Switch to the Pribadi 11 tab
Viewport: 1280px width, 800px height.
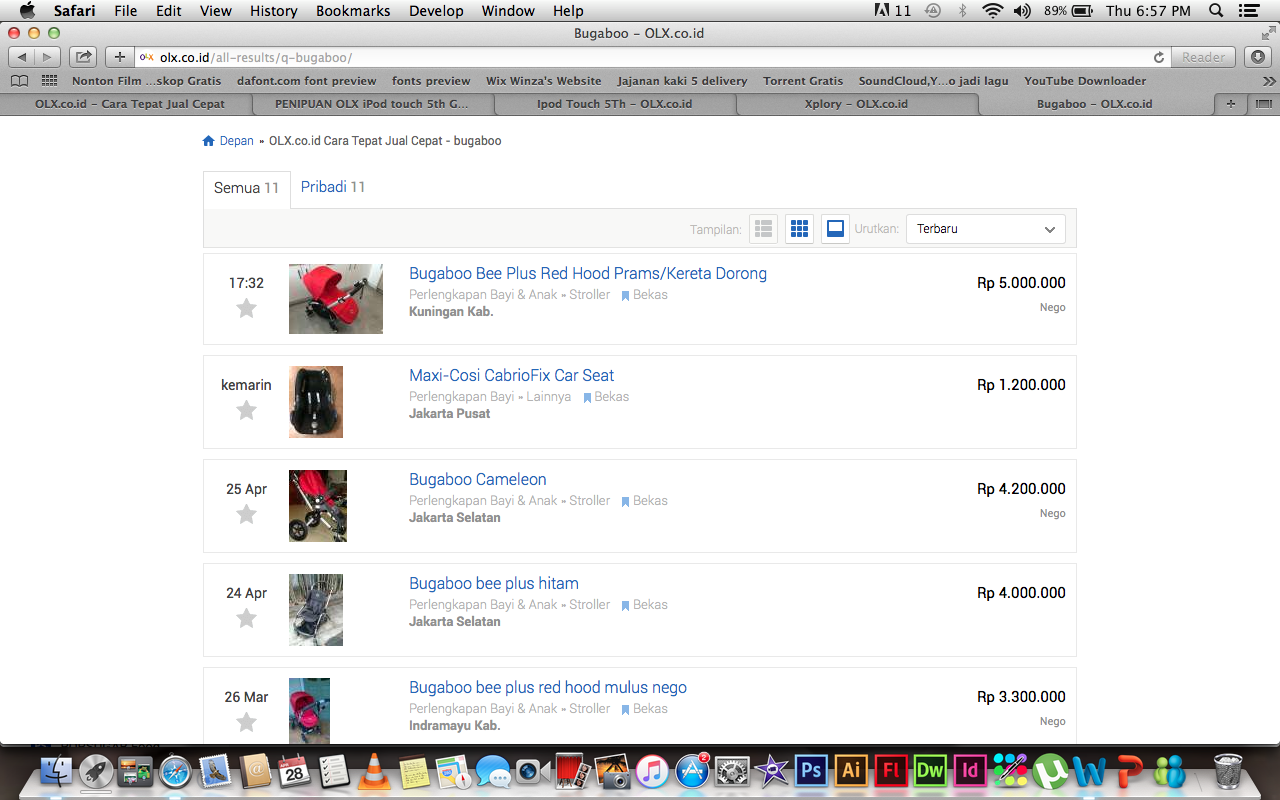(x=333, y=187)
